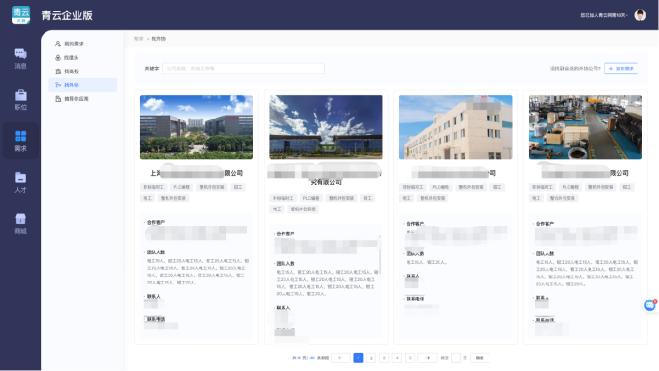The height and width of the screenshot is (371, 659).
Task: Go to page 3 in pagination
Action: click(x=384, y=358)
